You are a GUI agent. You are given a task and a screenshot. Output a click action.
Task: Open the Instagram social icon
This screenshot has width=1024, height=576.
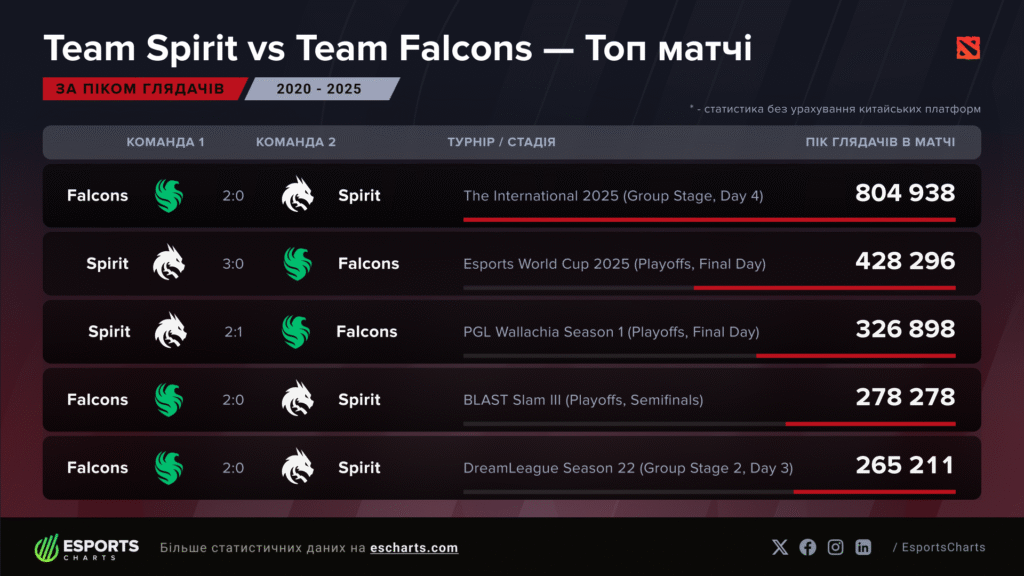[x=835, y=547]
